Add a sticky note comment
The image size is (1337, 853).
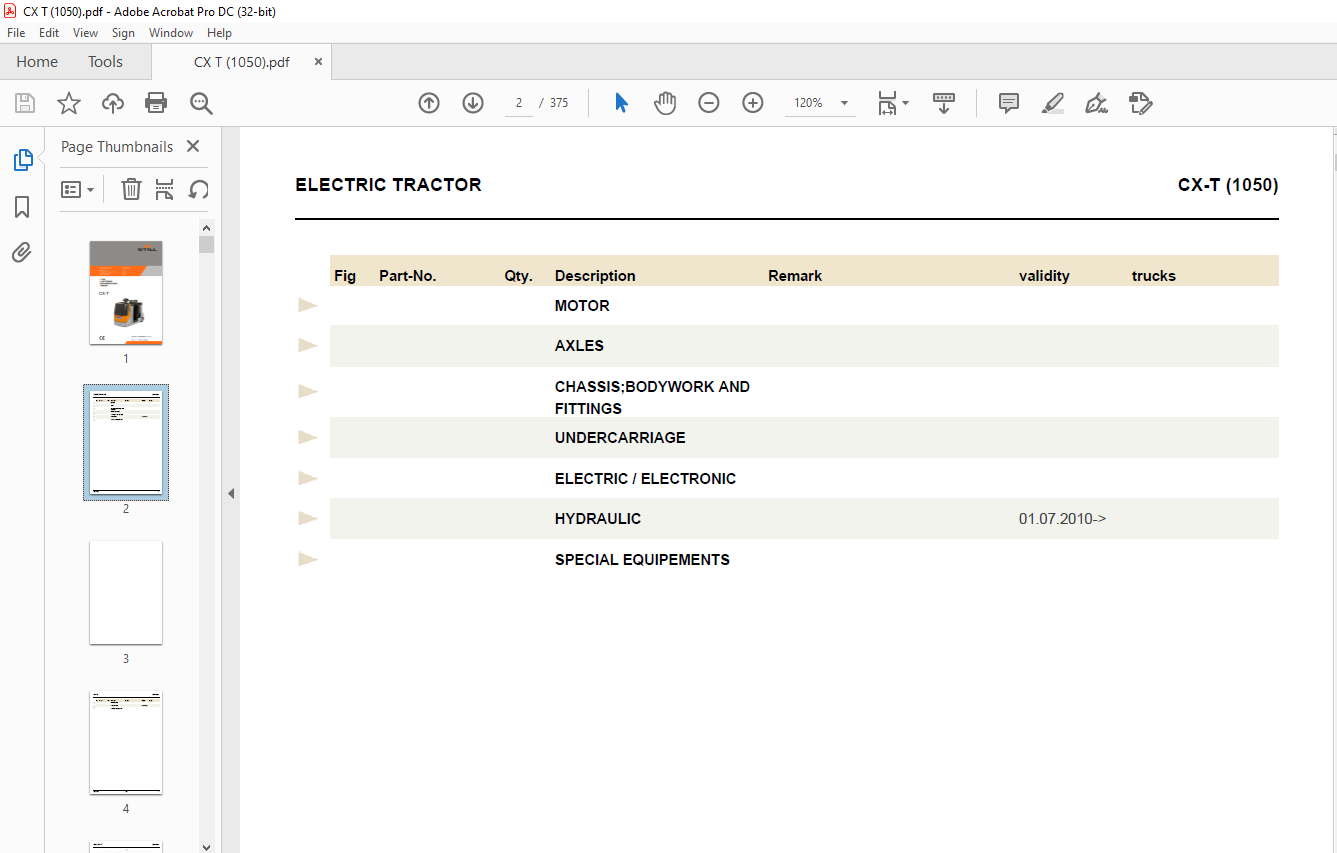click(1009, 103)
